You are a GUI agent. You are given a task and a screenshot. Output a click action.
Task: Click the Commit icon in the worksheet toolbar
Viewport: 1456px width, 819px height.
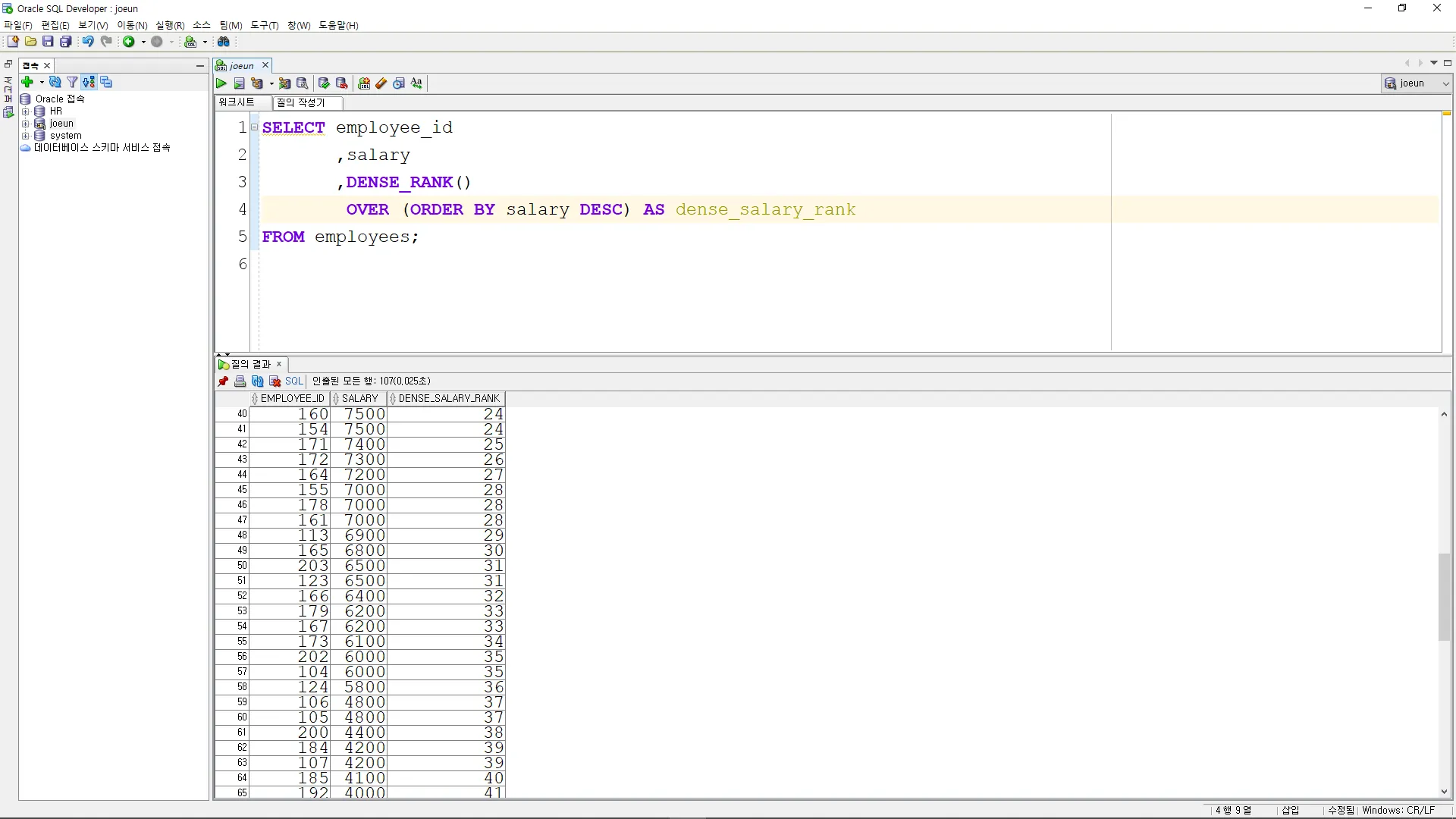click(325, 83)
